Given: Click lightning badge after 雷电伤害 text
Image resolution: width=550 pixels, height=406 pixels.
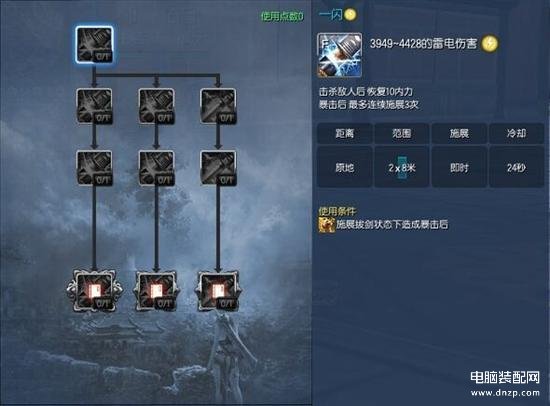Looking at the screenshot, I should 490,44.
